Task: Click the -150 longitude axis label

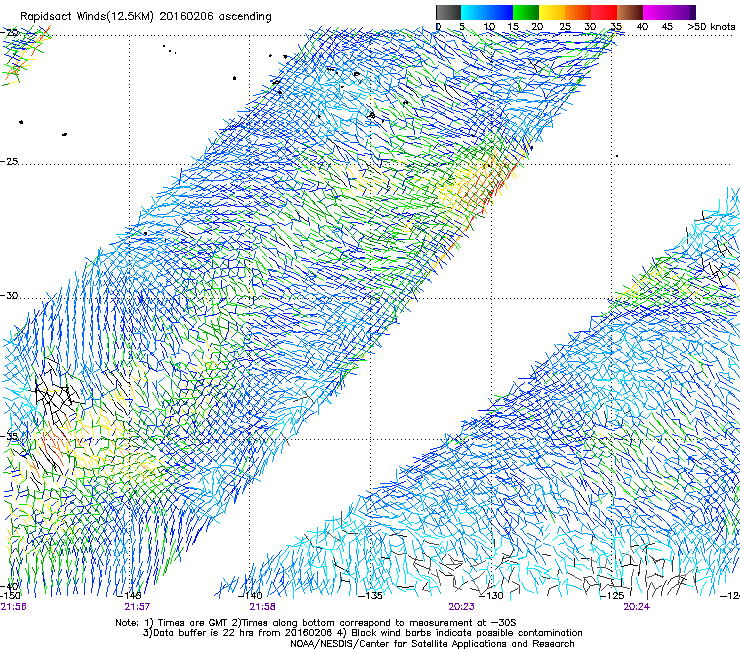Action: click(10, 595)
